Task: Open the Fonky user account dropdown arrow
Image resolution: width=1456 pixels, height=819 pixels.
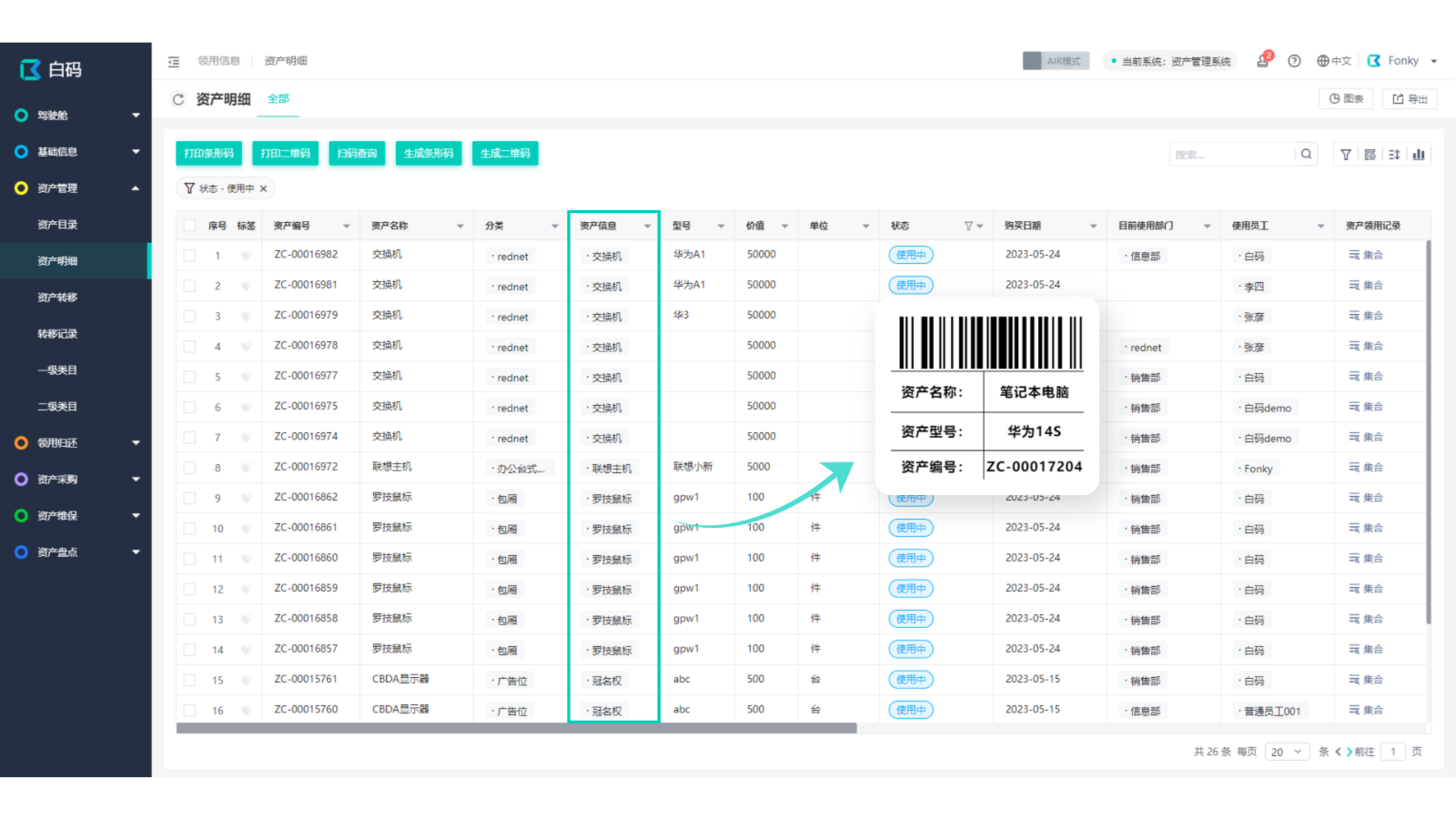Action: point(1434,61)
